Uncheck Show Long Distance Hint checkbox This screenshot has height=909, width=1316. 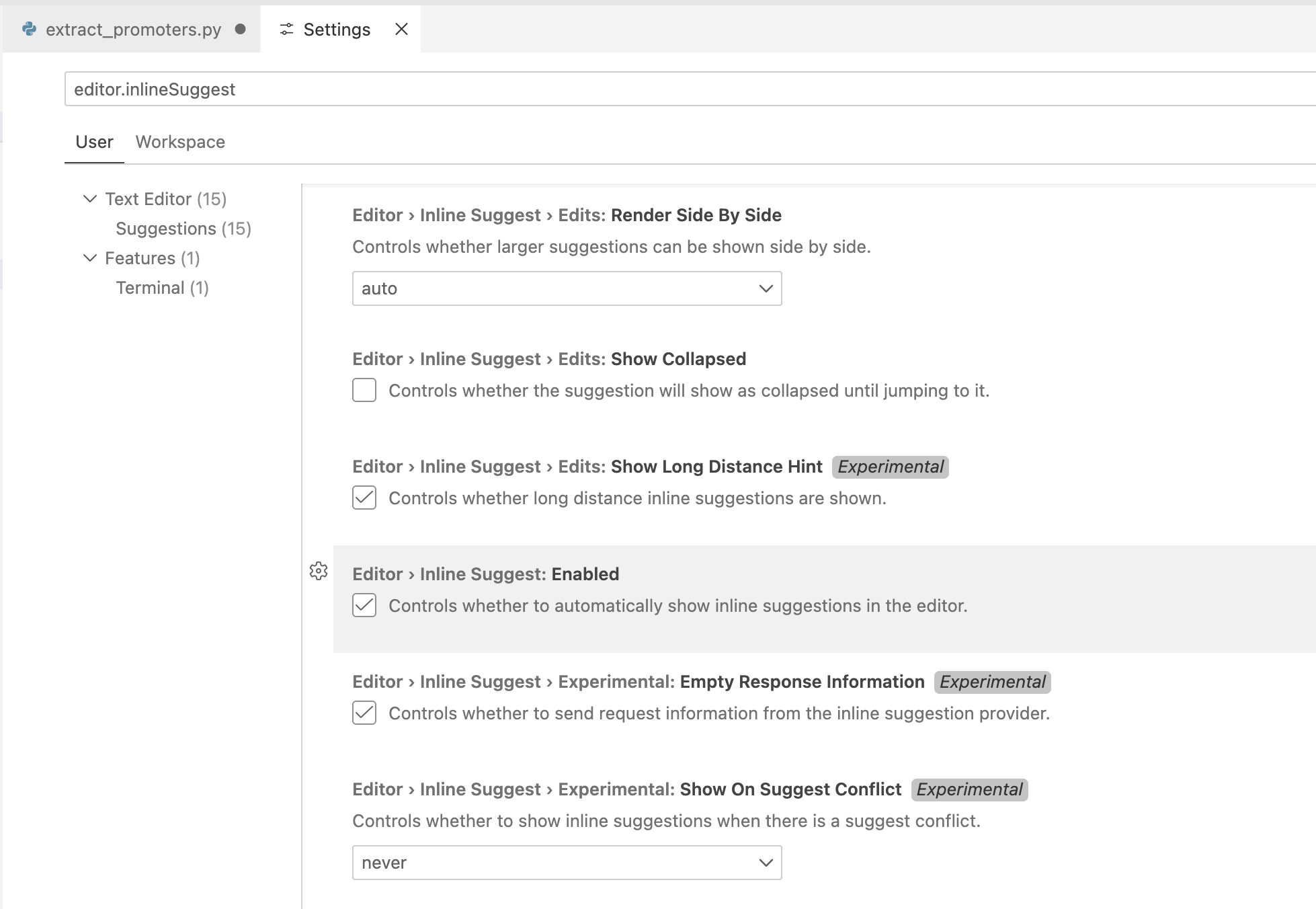[364, 498]
